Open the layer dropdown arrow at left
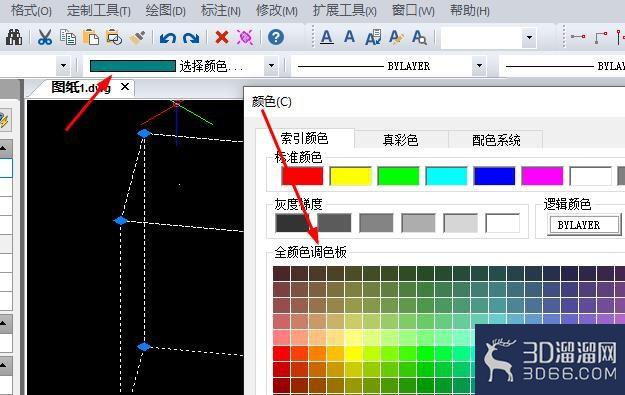Viewport: 625px width, 395px height. coord(63,65)
